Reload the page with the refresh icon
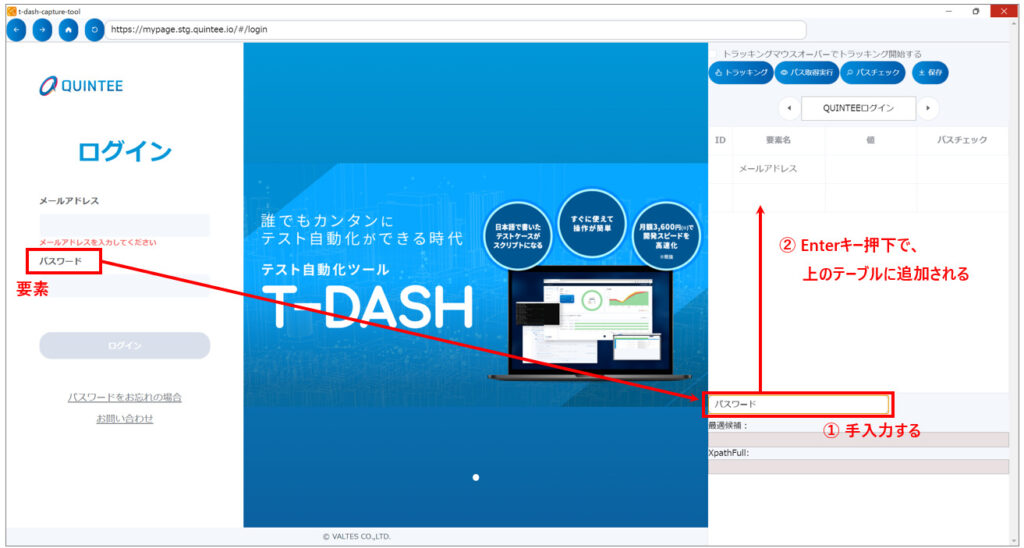The image size is (1024, 548). click(94, 30)
